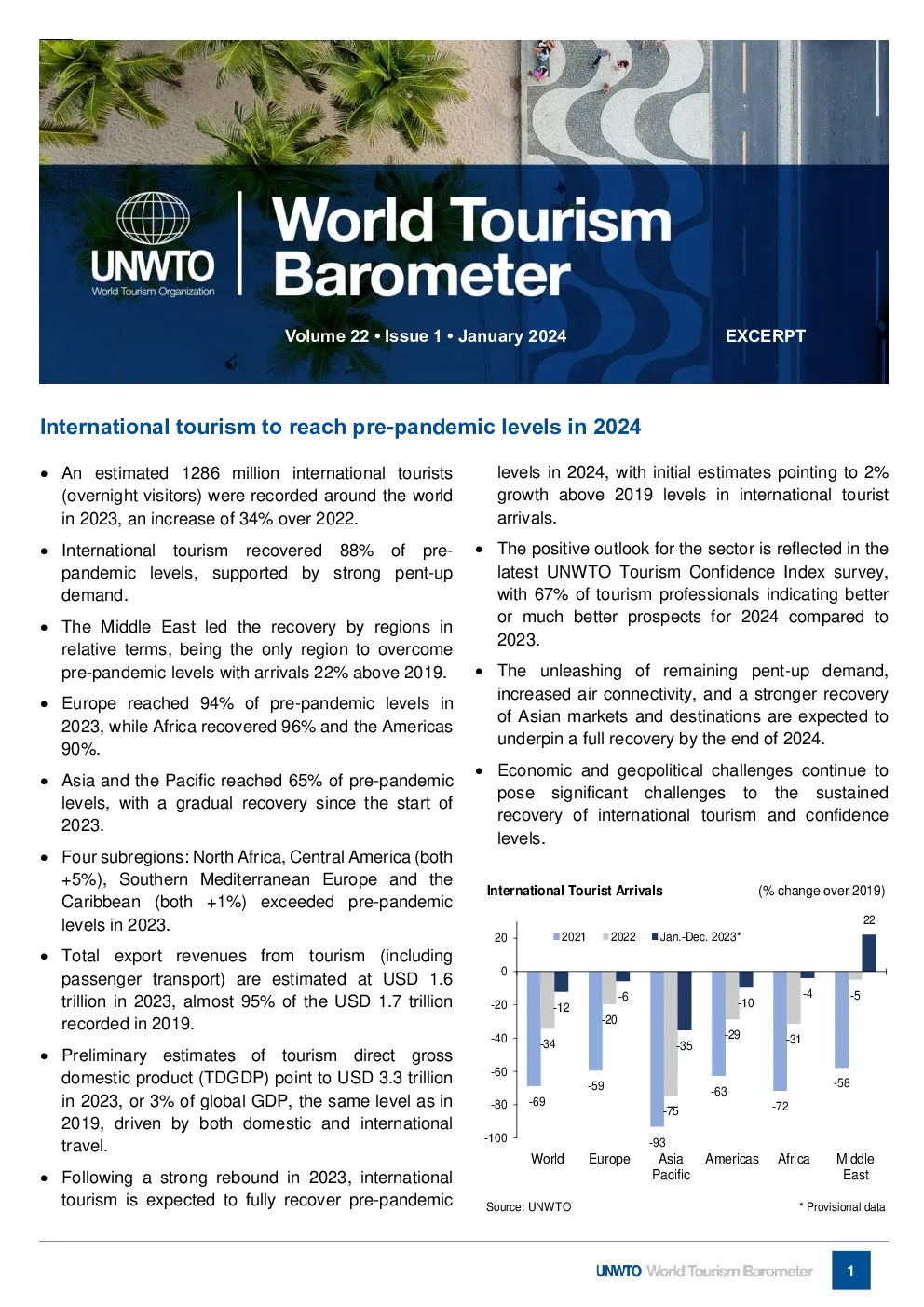Click bullet 'The unleashing of remaining pent-up demand'
924x1307 pixels.
[693, 704]
